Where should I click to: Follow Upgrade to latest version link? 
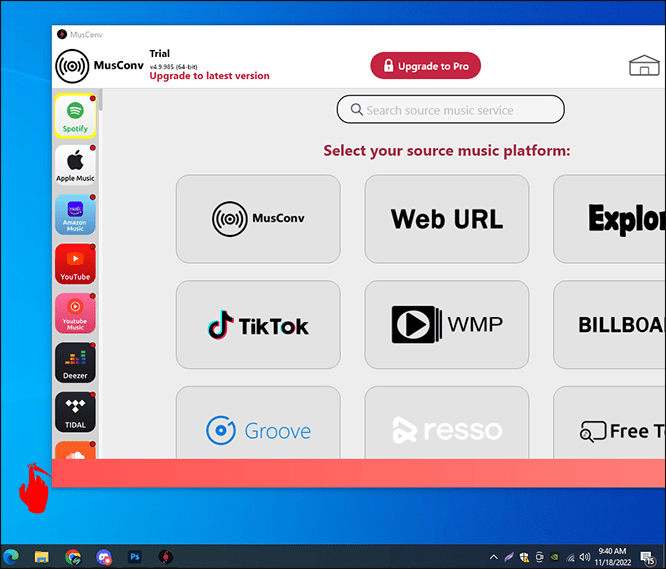[209, 76]
